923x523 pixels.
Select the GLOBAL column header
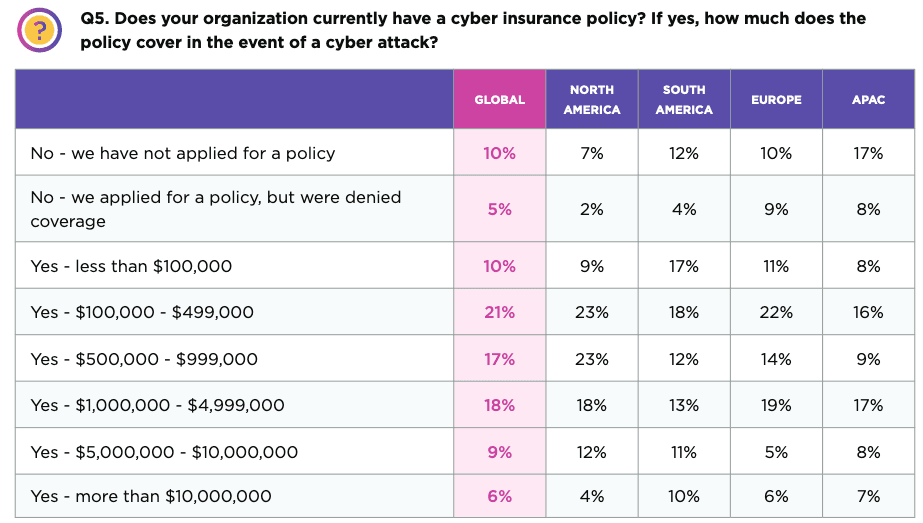(x=499, y=99)
